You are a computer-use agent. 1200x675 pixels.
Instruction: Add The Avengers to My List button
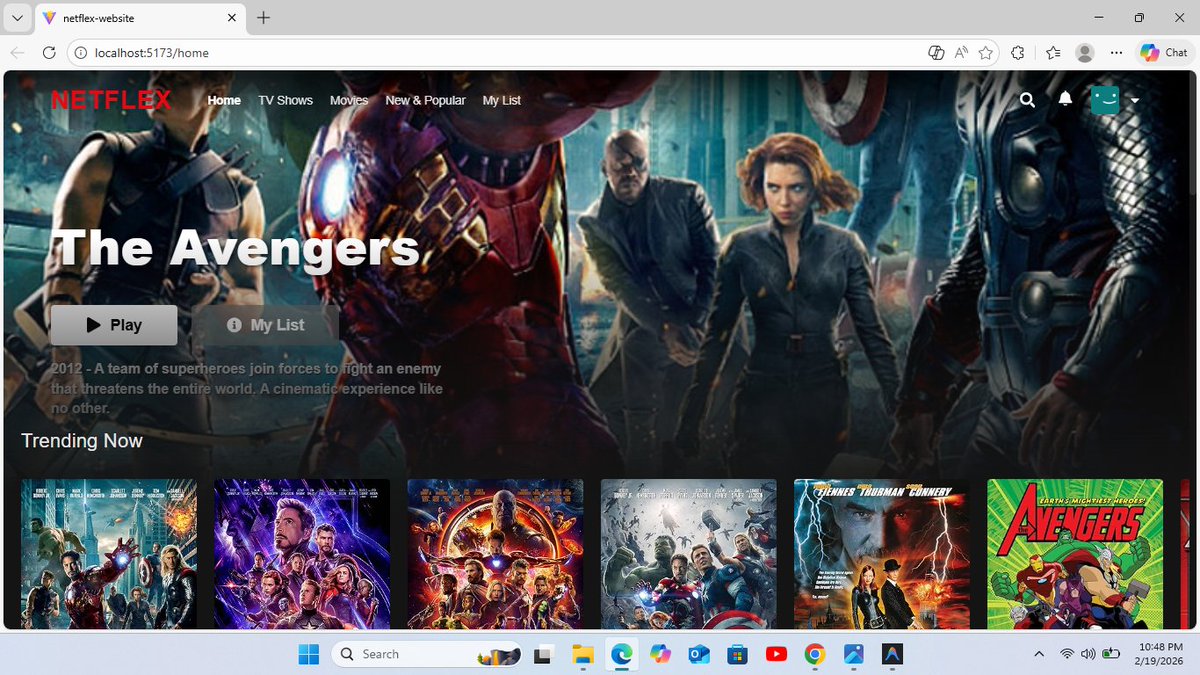coord(266,325)
